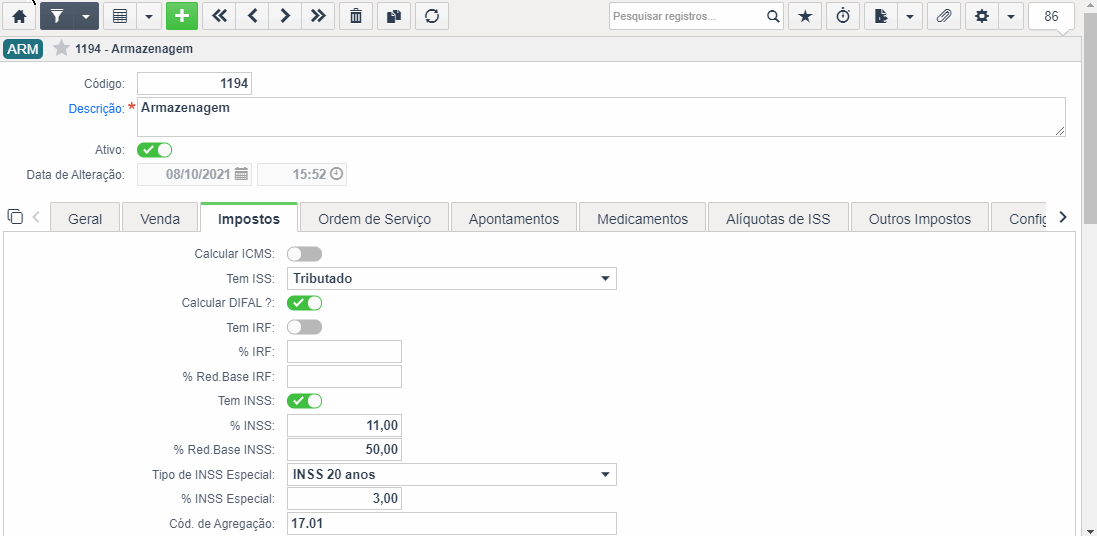Turn off the Tem INSS switch
The image size is (1097, 536).
coord(304,401)
